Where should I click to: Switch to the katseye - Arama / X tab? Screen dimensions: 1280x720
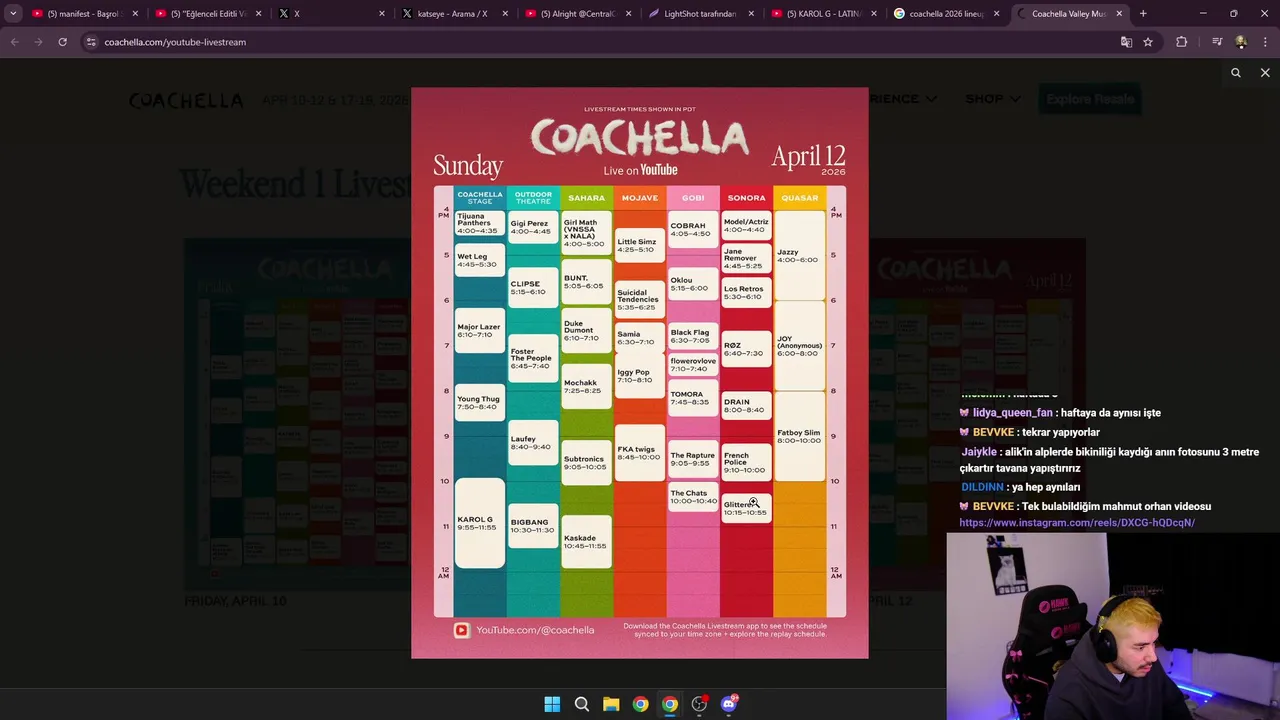pyautogui.click(x=453, y=14)
